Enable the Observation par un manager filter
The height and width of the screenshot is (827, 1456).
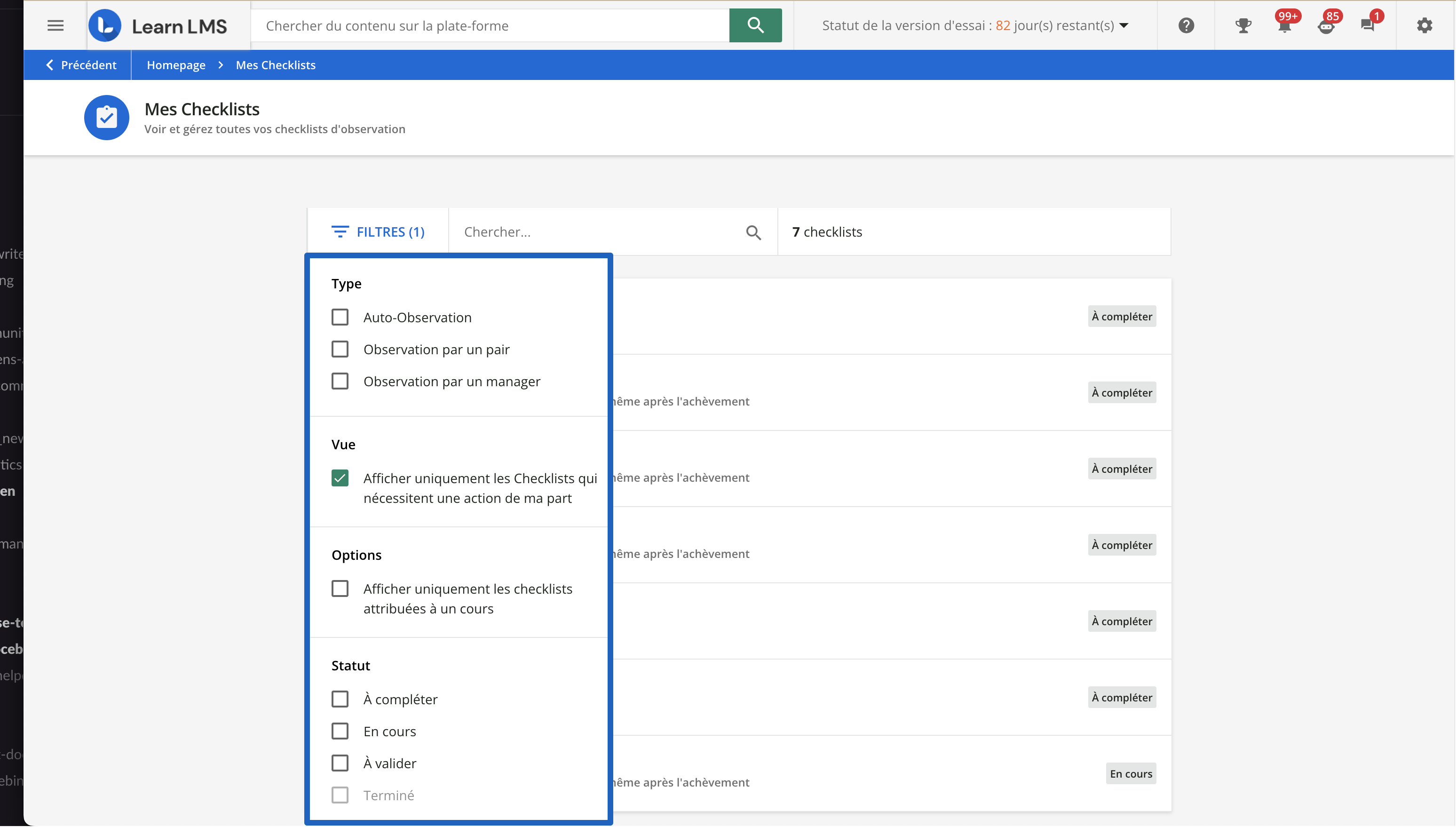340,381
